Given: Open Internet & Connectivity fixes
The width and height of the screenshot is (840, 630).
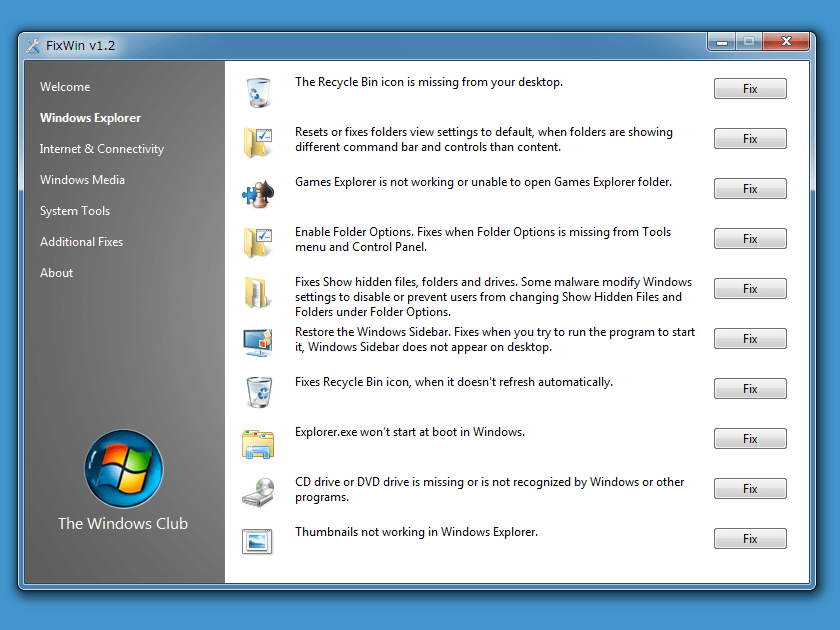Looking at the screenshot, I should pyautogui.click(x=102, y=149).
